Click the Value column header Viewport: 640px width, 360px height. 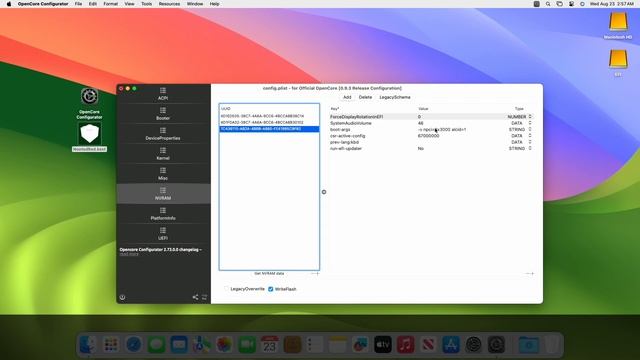coord(423,109)
